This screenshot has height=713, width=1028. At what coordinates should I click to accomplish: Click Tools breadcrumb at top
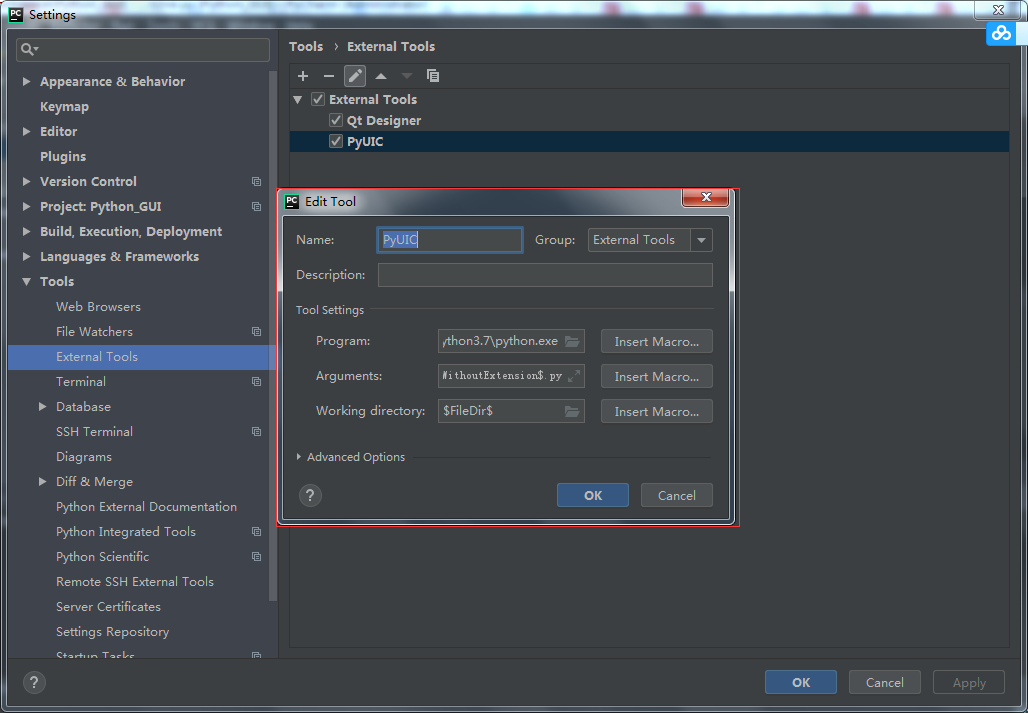(x=306, y=47)
